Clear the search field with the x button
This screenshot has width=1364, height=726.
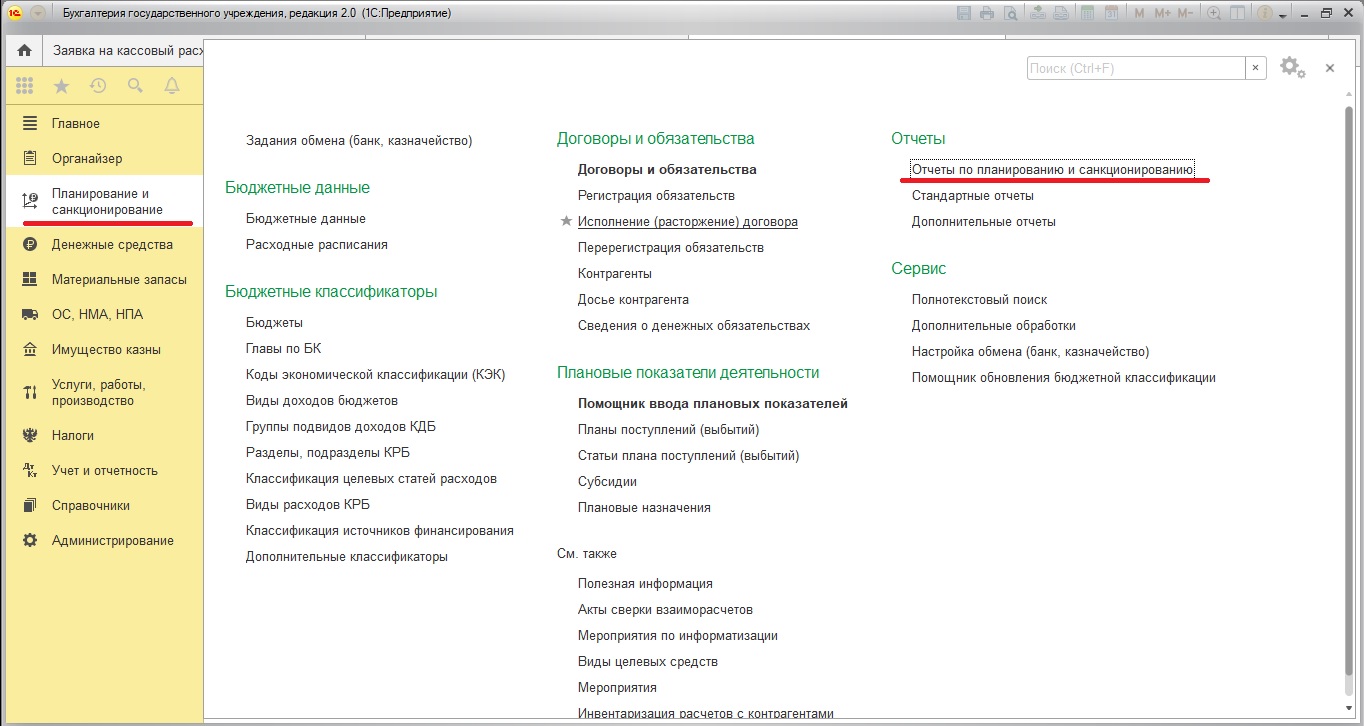1256,68
